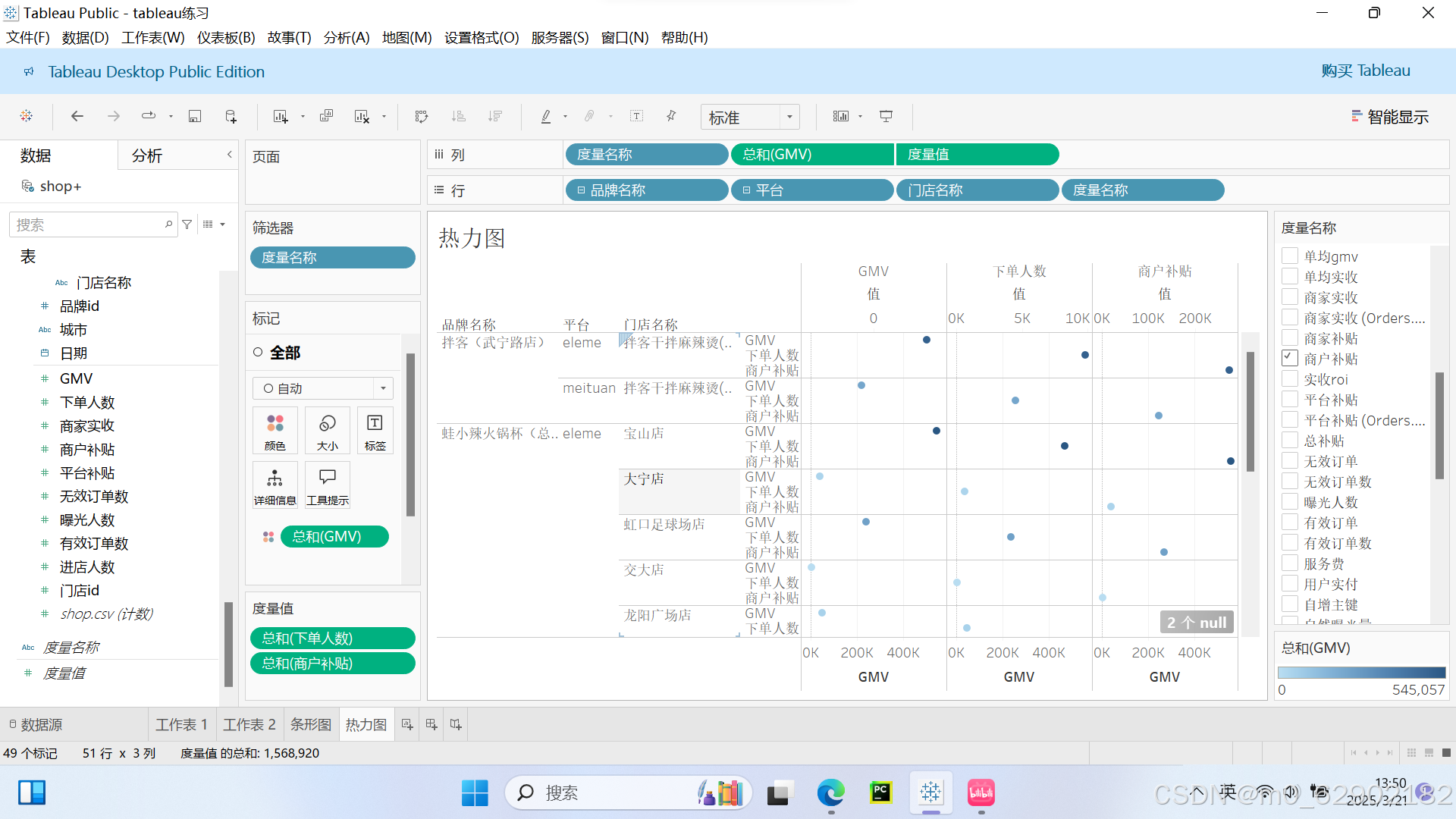Open the 分析(A) menu

[x=346, y=37]
